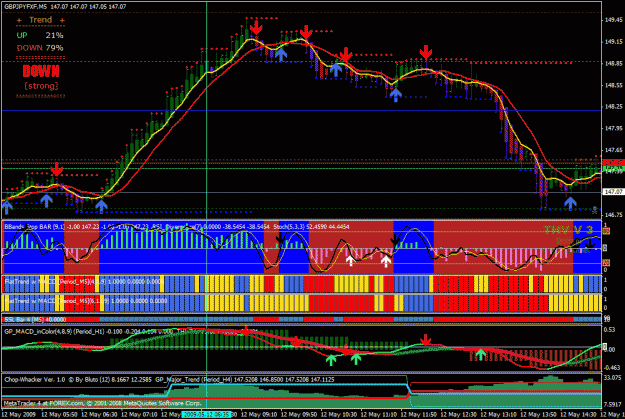Click the left white arrow in the Stoch panel
This screenshot has width=625, height=419.
[350, 261]
